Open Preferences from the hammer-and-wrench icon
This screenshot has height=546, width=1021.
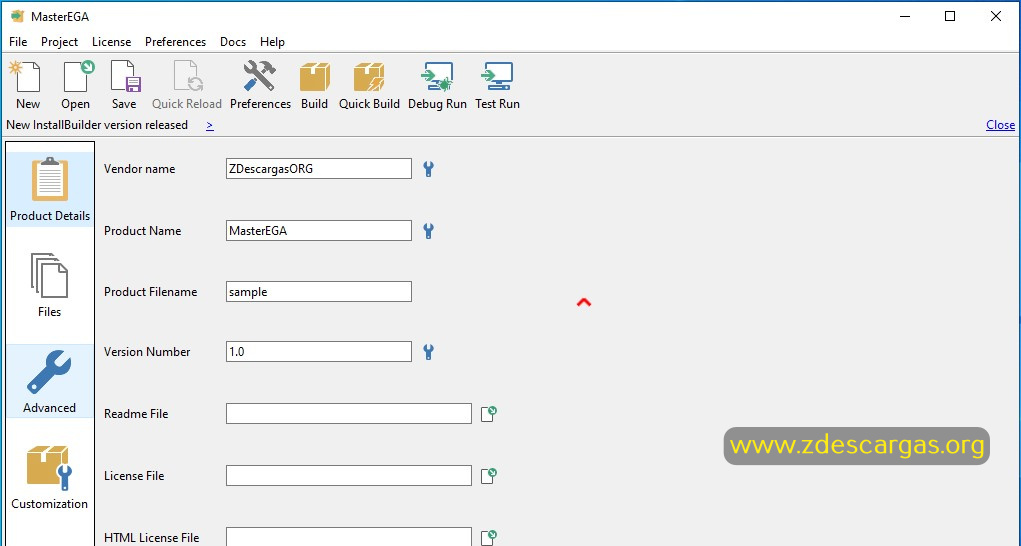pos(260,85)
